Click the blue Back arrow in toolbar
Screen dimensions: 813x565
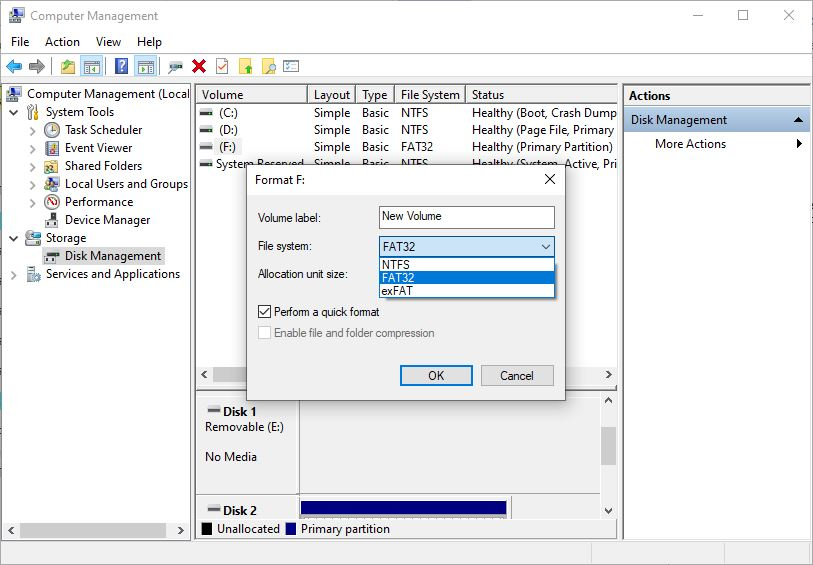pos(14,66)
